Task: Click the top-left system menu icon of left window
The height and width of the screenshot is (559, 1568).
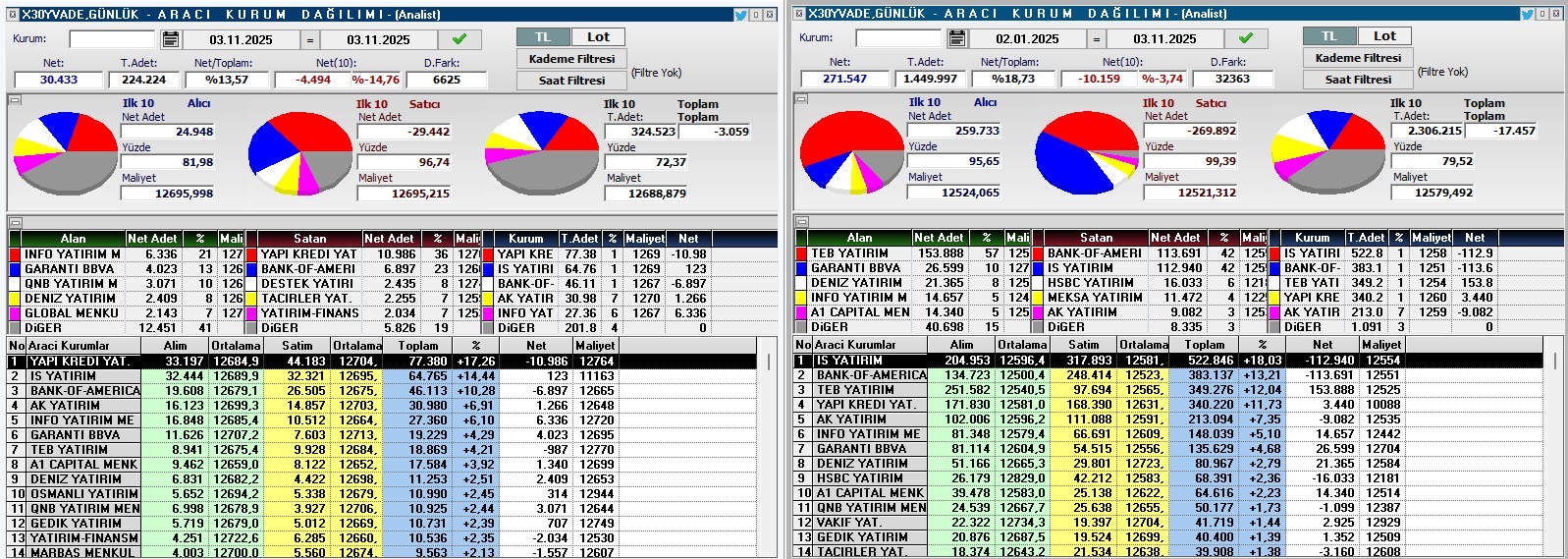Action: 13,14
